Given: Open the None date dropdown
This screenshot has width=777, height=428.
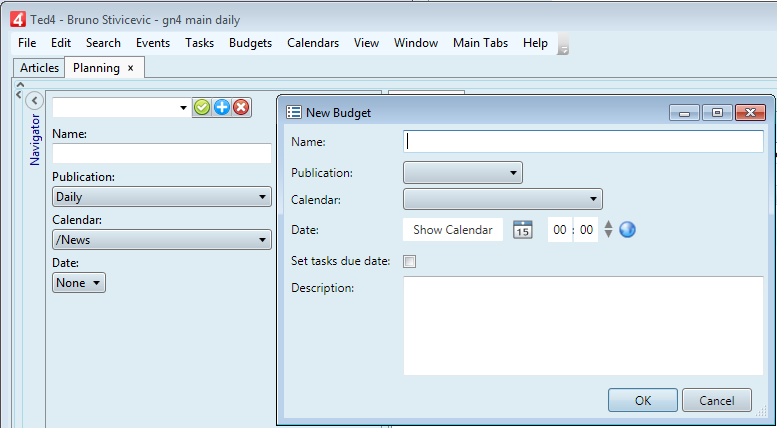Looking at the screenshot, I should tap(79, 283).
